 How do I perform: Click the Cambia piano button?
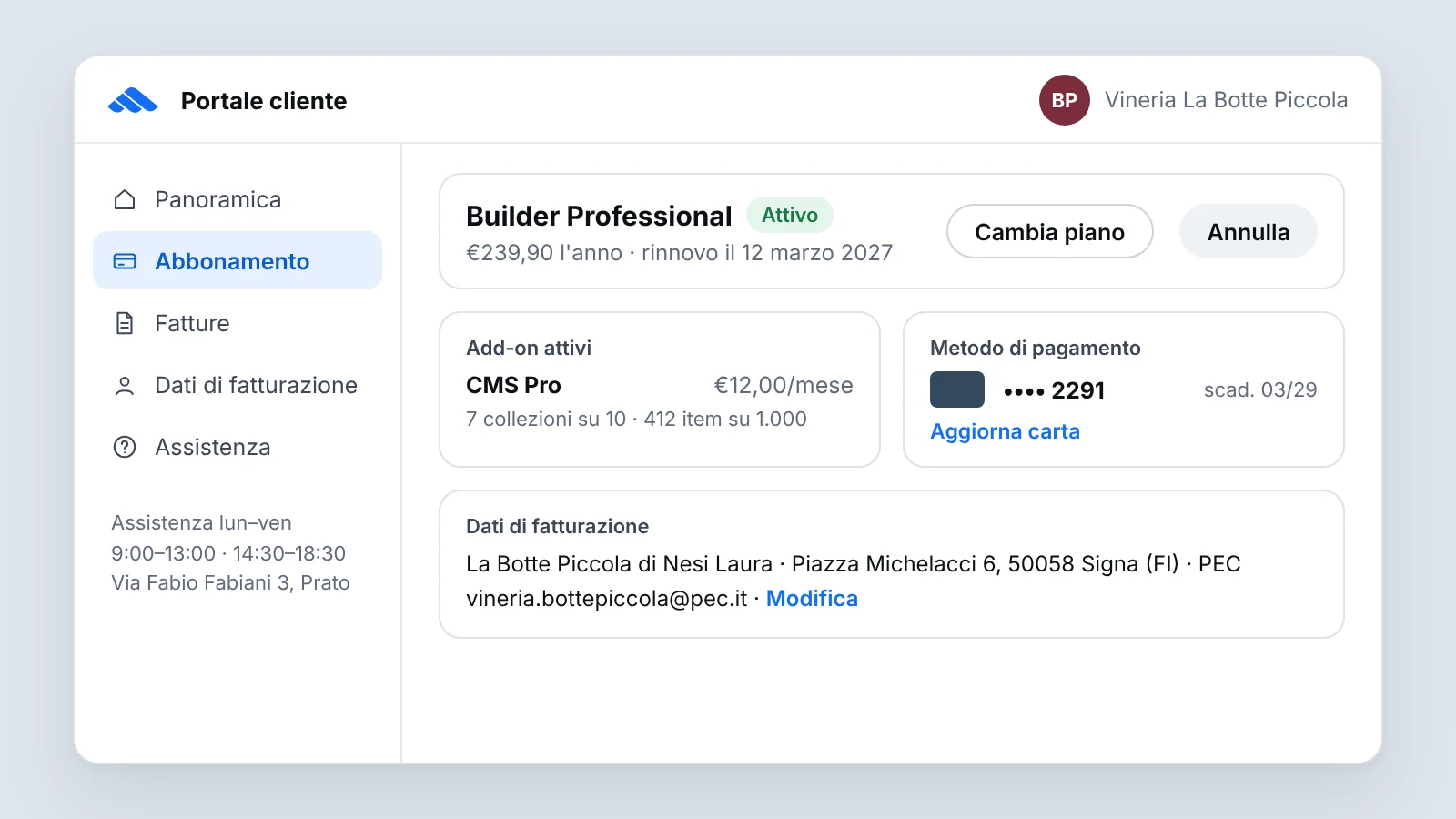click(x=1050, y=232)
